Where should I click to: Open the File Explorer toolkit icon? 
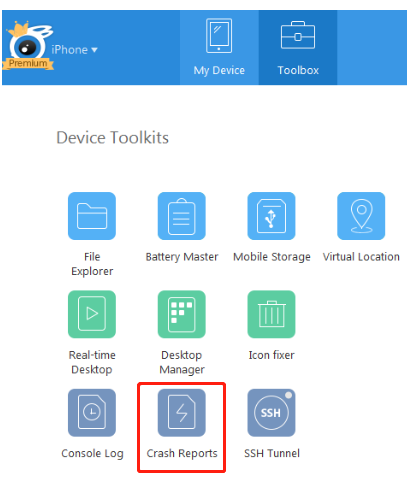pos(92,216)
